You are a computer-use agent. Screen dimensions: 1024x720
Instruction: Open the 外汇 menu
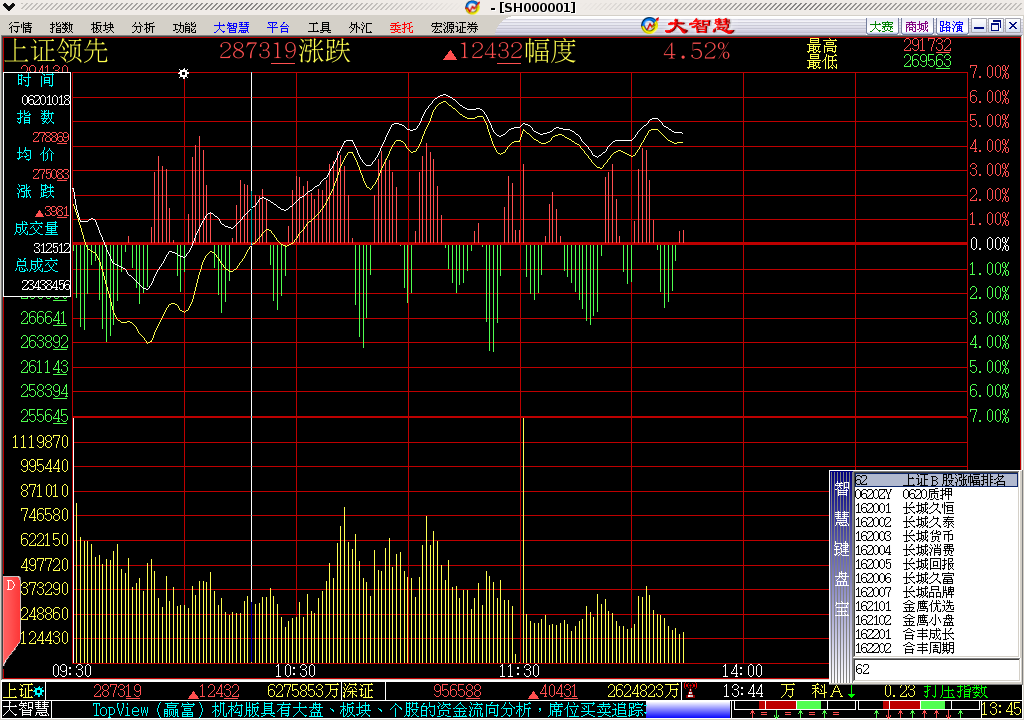click(360, 27)
